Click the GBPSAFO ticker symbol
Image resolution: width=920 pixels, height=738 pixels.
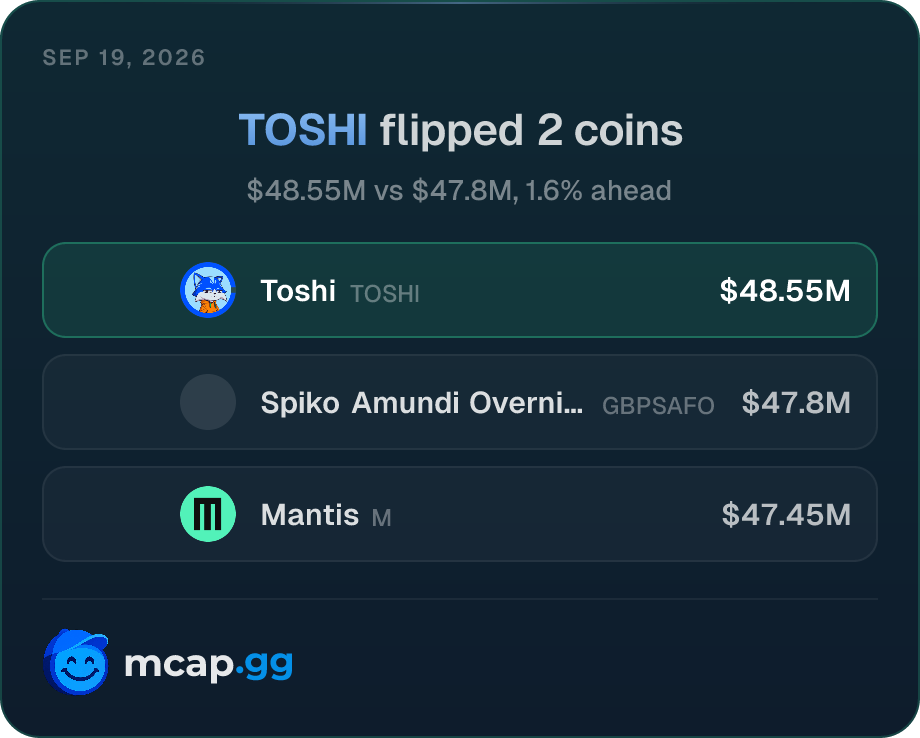[658, 406]
